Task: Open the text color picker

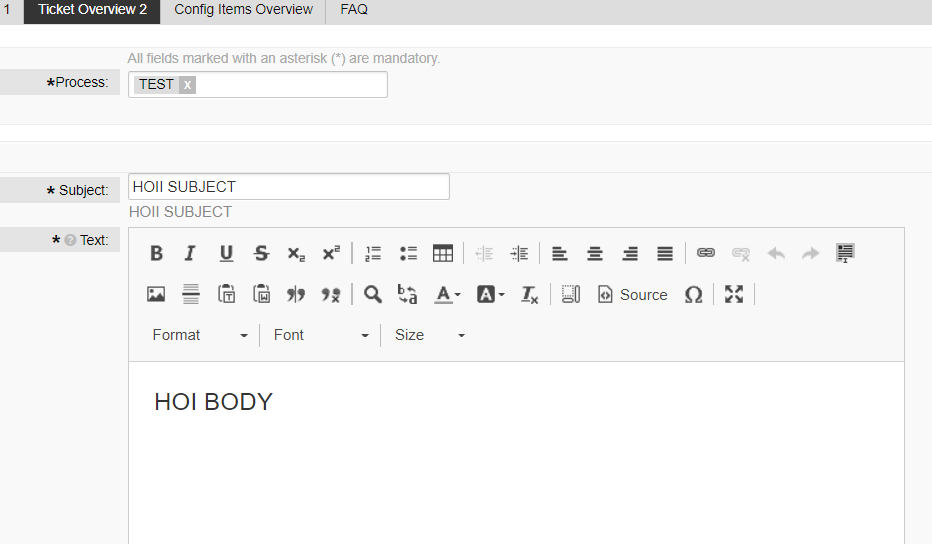Action: click(x=448, y=294)
